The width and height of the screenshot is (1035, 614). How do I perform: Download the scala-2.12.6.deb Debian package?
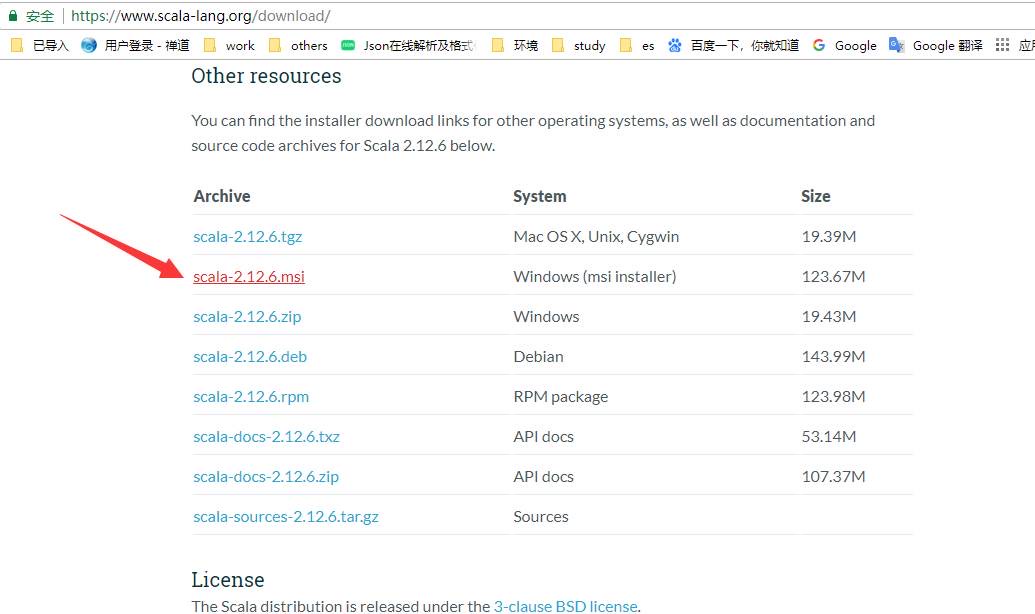250,356
